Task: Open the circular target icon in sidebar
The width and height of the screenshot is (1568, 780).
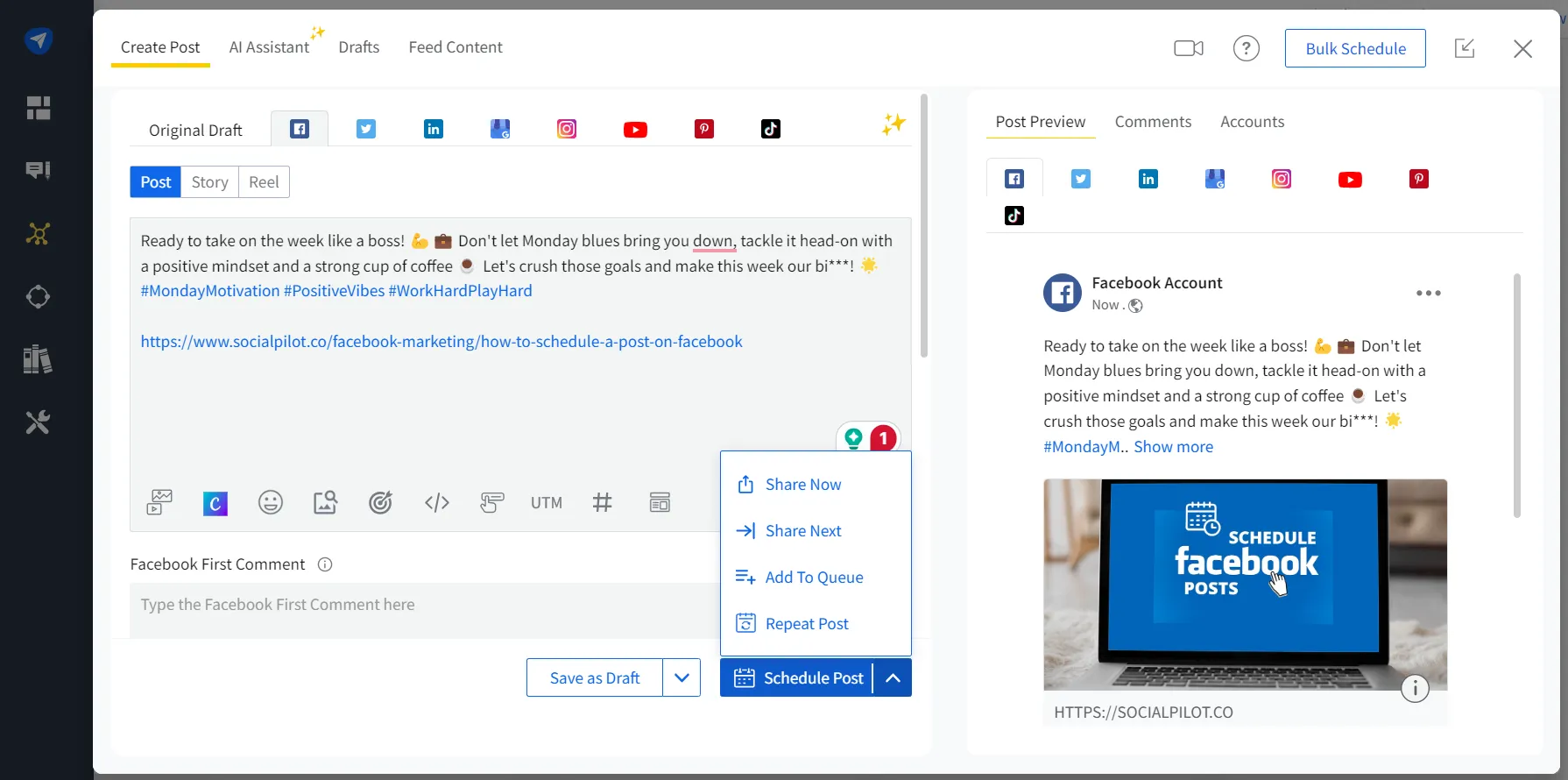Action: pos(38,297)
